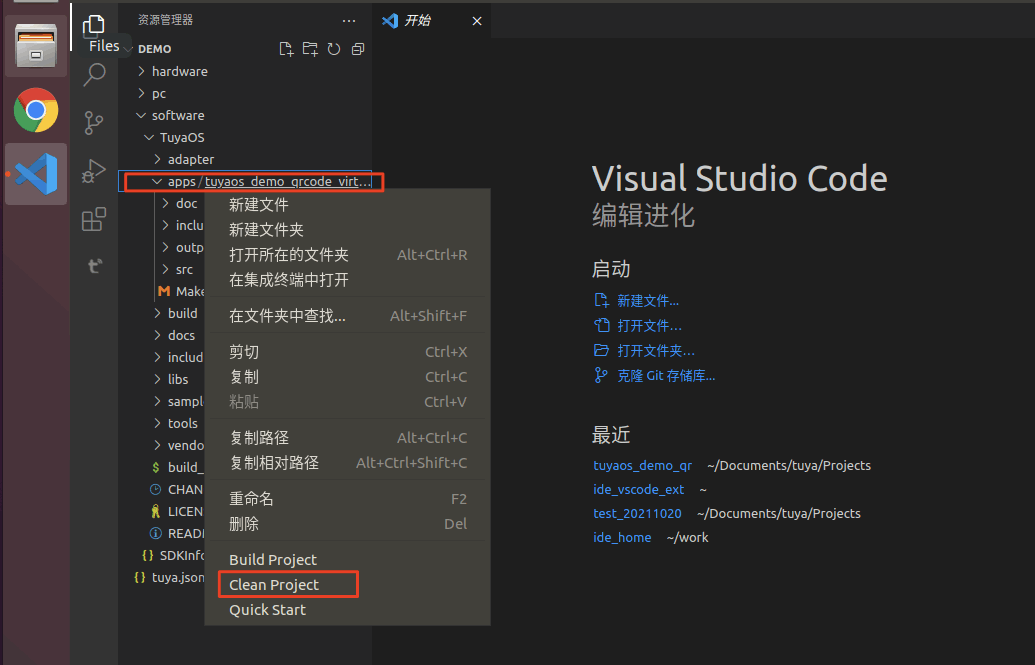
Task: Click the Visual Studio Code dock icon
Action: point(36,174)
